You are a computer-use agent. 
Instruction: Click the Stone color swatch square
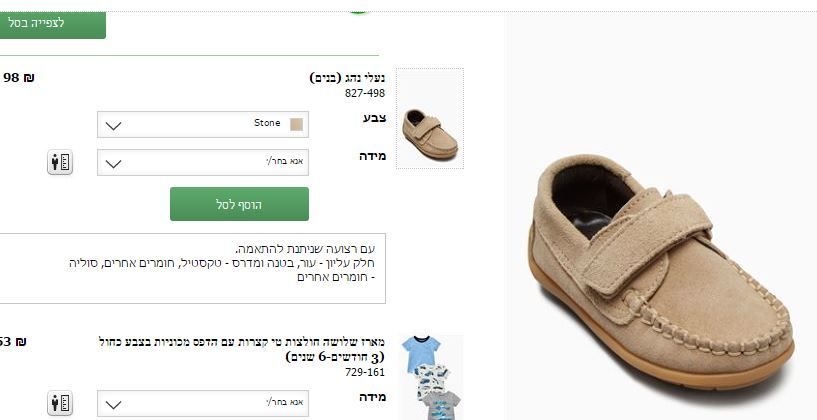coord(296,125)
